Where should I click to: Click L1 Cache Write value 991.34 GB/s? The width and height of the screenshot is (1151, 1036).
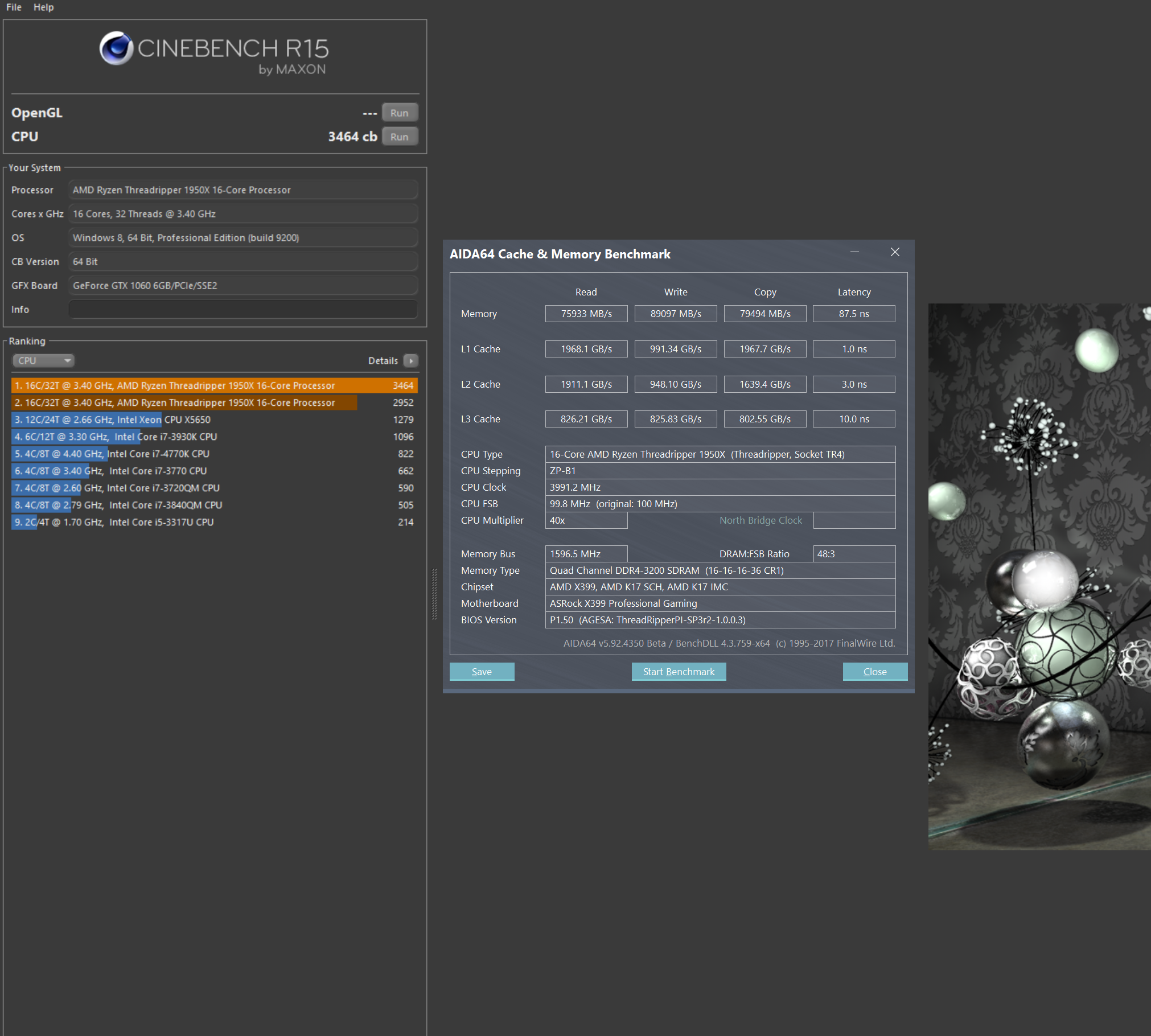(x=676, y=349)
